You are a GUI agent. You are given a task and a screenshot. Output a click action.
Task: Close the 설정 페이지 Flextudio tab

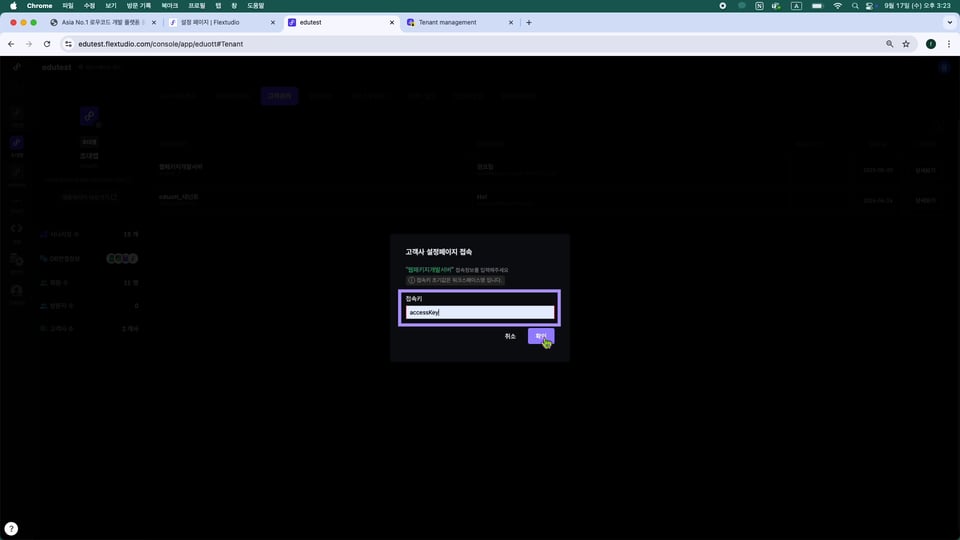click(x=273, y=23)
